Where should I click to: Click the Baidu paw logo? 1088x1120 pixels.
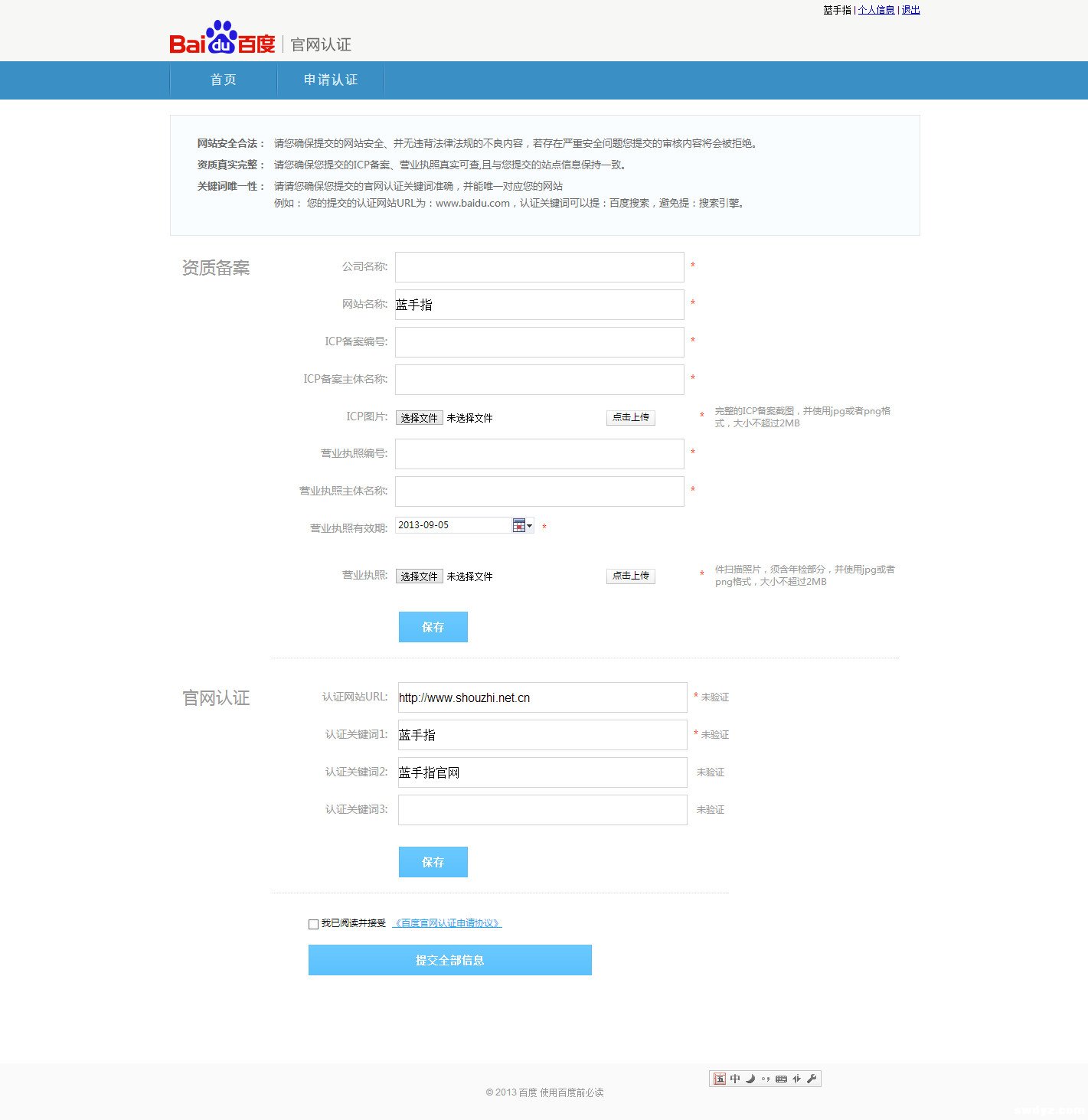point(221,37)
